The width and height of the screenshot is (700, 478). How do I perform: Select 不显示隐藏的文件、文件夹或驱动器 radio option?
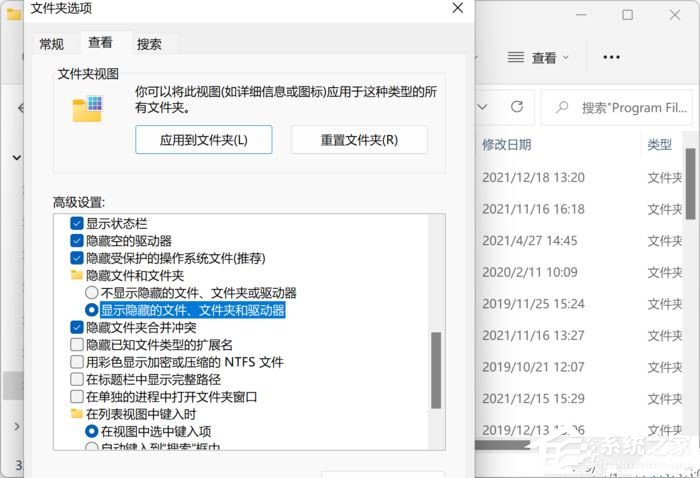pos(92,293)
